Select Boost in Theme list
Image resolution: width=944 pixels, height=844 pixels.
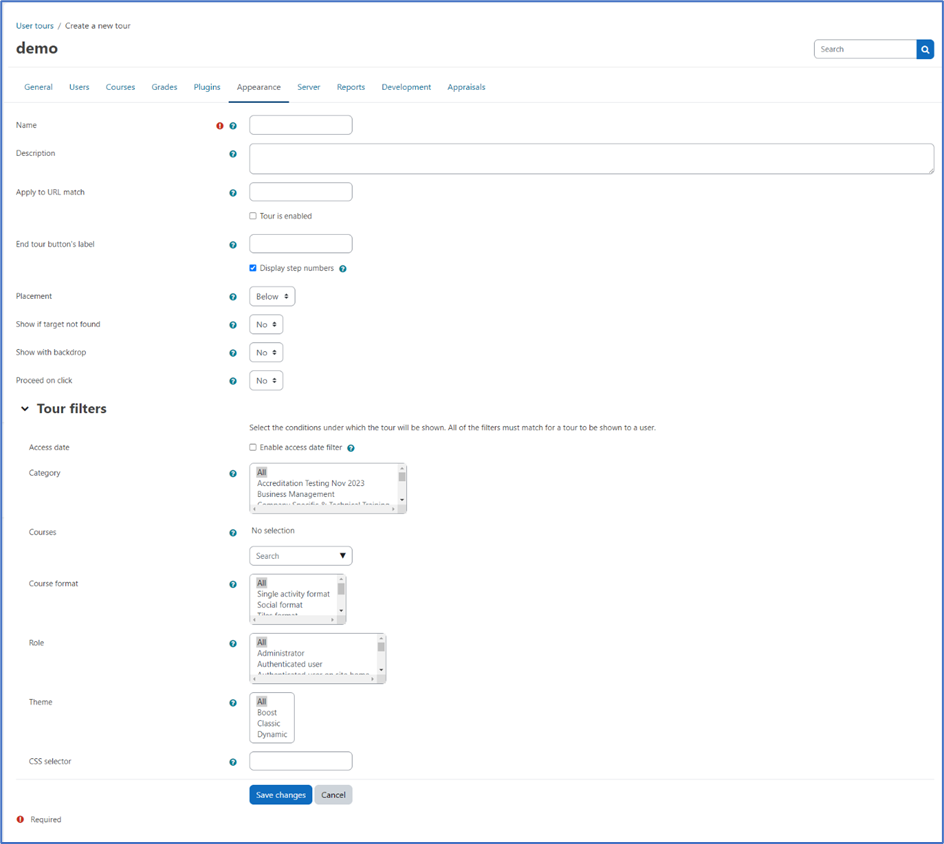pos(267,713)
